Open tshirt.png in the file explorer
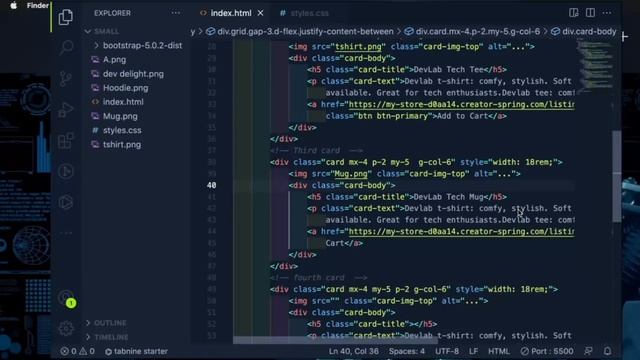Viewport: 640px width, 360px height. coord(122,144)
